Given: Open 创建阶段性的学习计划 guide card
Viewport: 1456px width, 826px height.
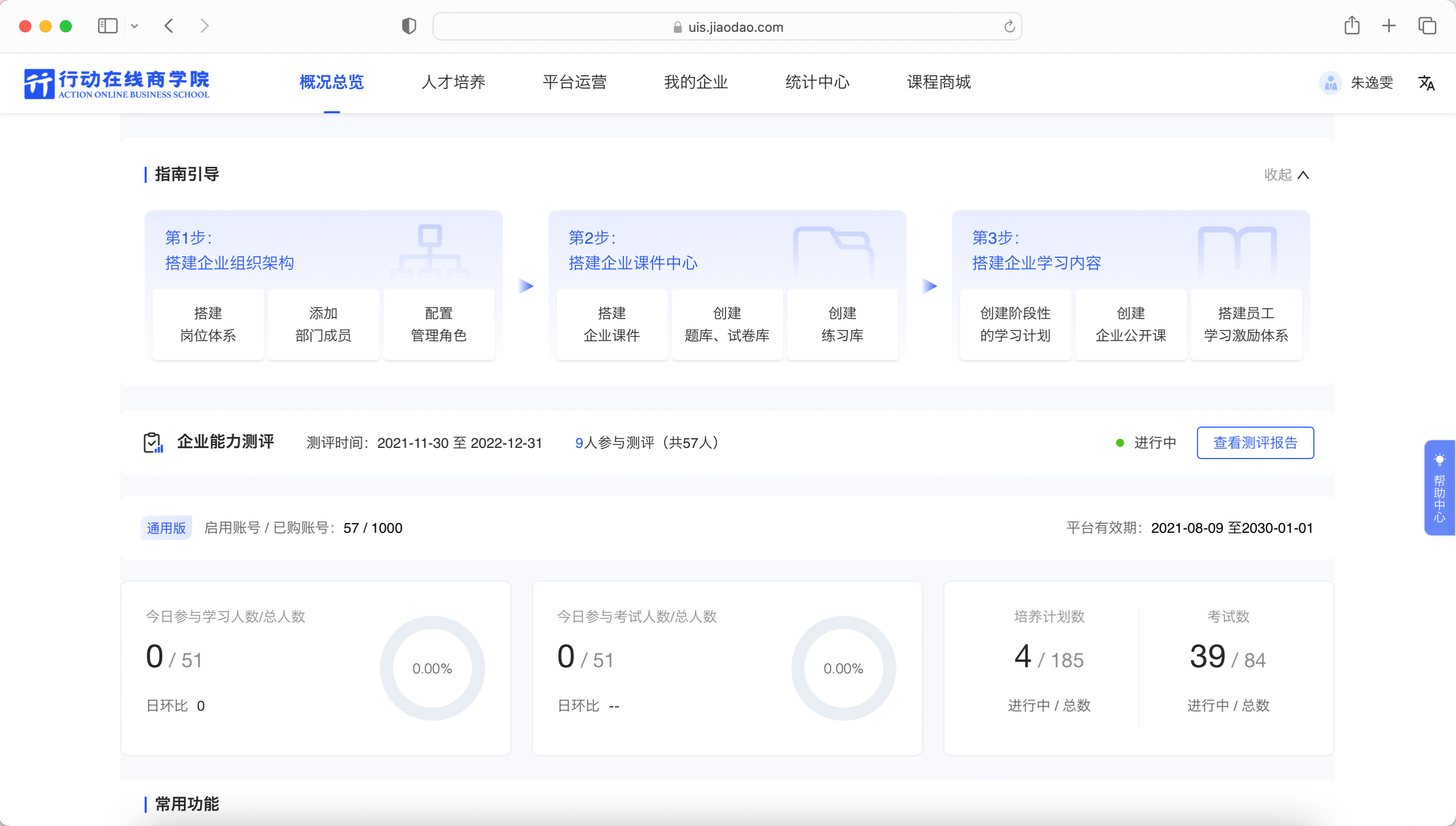Looking at the screenshot, I should (x=1015, y=325).
